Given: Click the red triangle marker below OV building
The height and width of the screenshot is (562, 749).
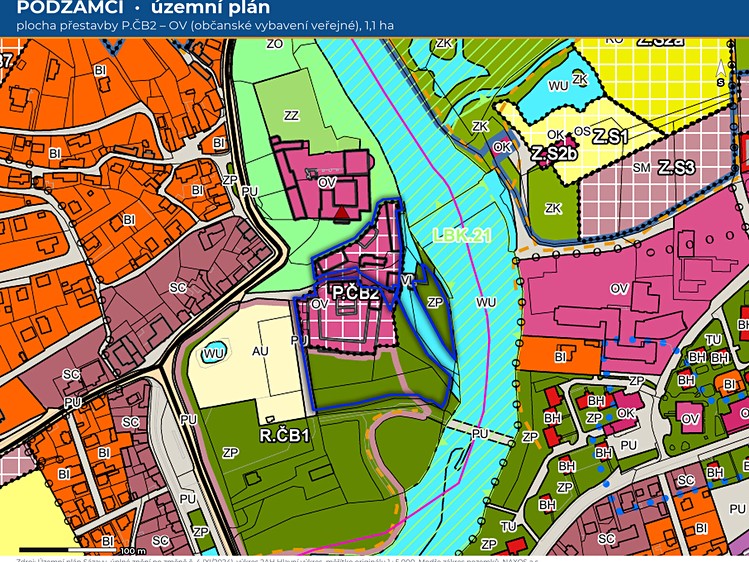Looking at the screenshot, I should [341, 214].
